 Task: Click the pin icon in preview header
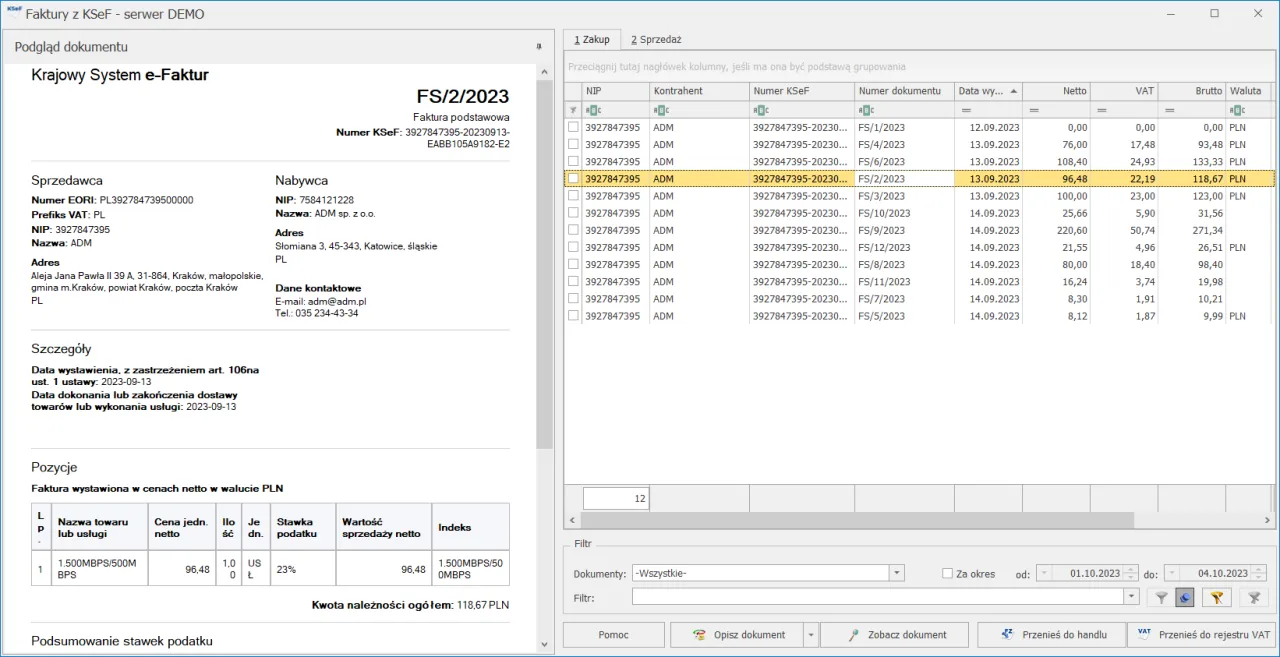[539, 46]
